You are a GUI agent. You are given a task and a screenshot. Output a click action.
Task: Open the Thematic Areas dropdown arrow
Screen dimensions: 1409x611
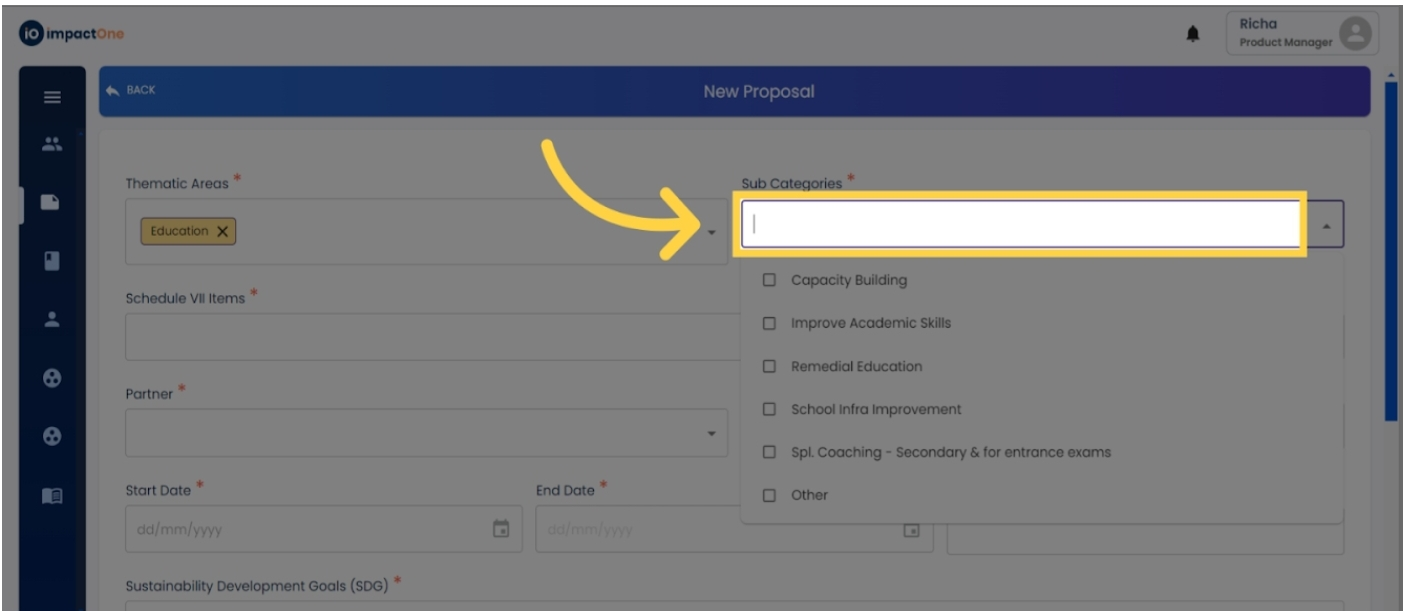[711, 232]
